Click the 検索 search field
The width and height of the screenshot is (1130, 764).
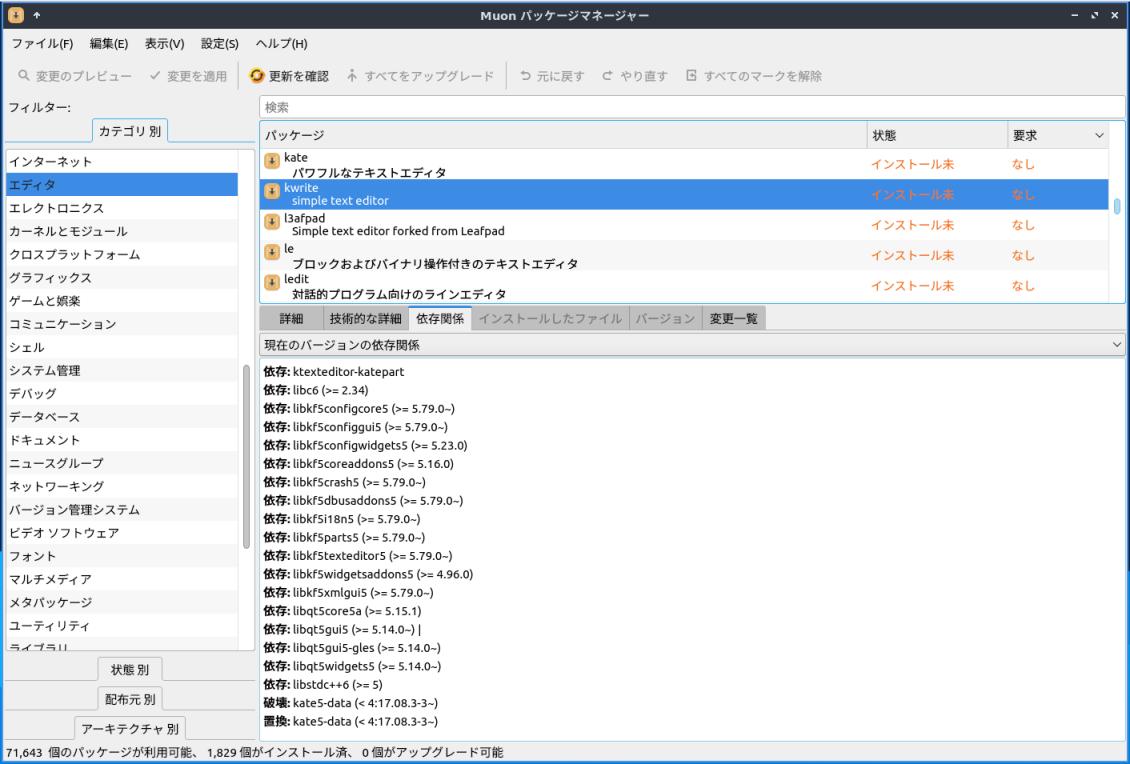(x=692, y=107)
